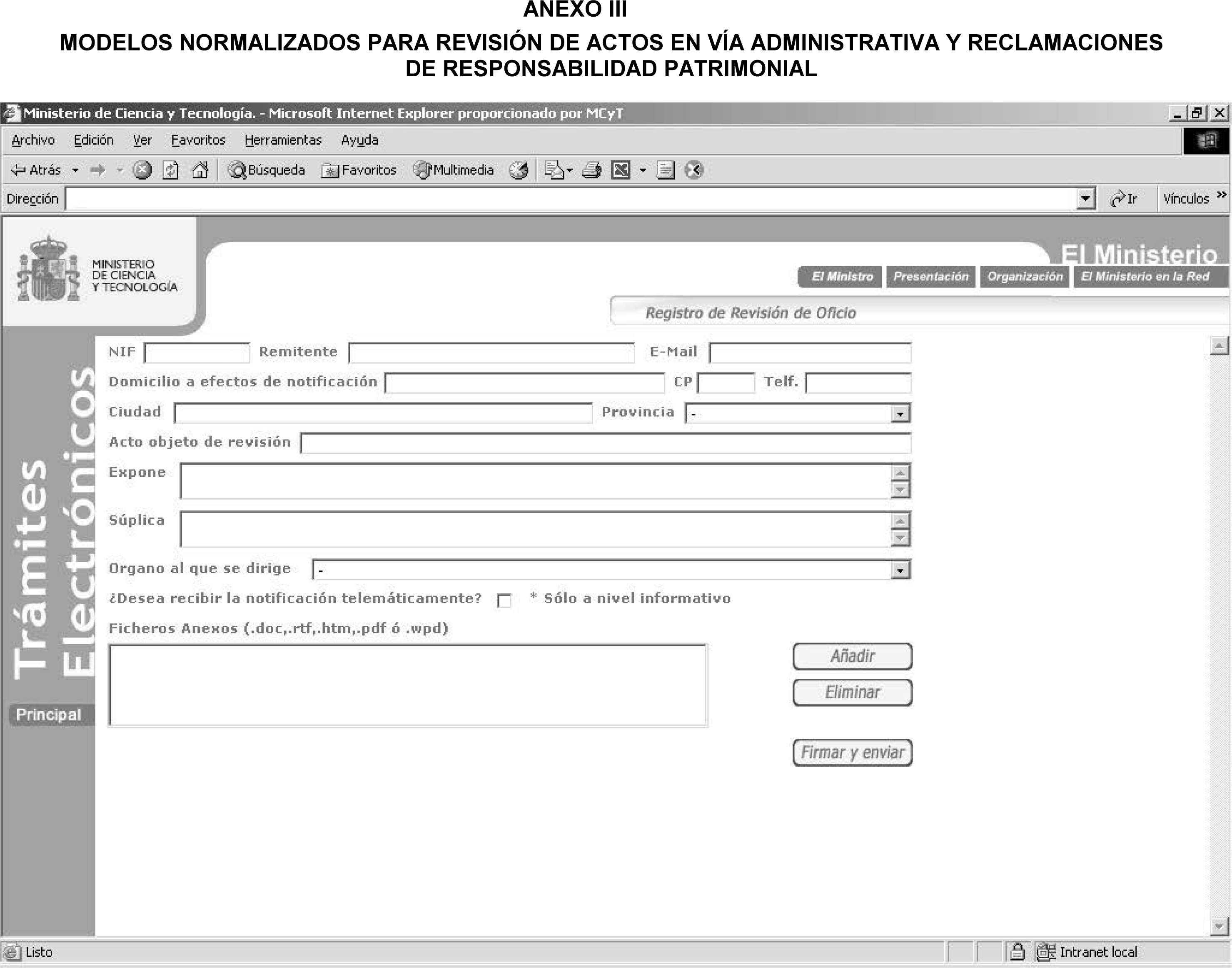Click the Domicilio a efectos de notificación field
This screenshot has height=968, width=1232.
tap(524, 383)
